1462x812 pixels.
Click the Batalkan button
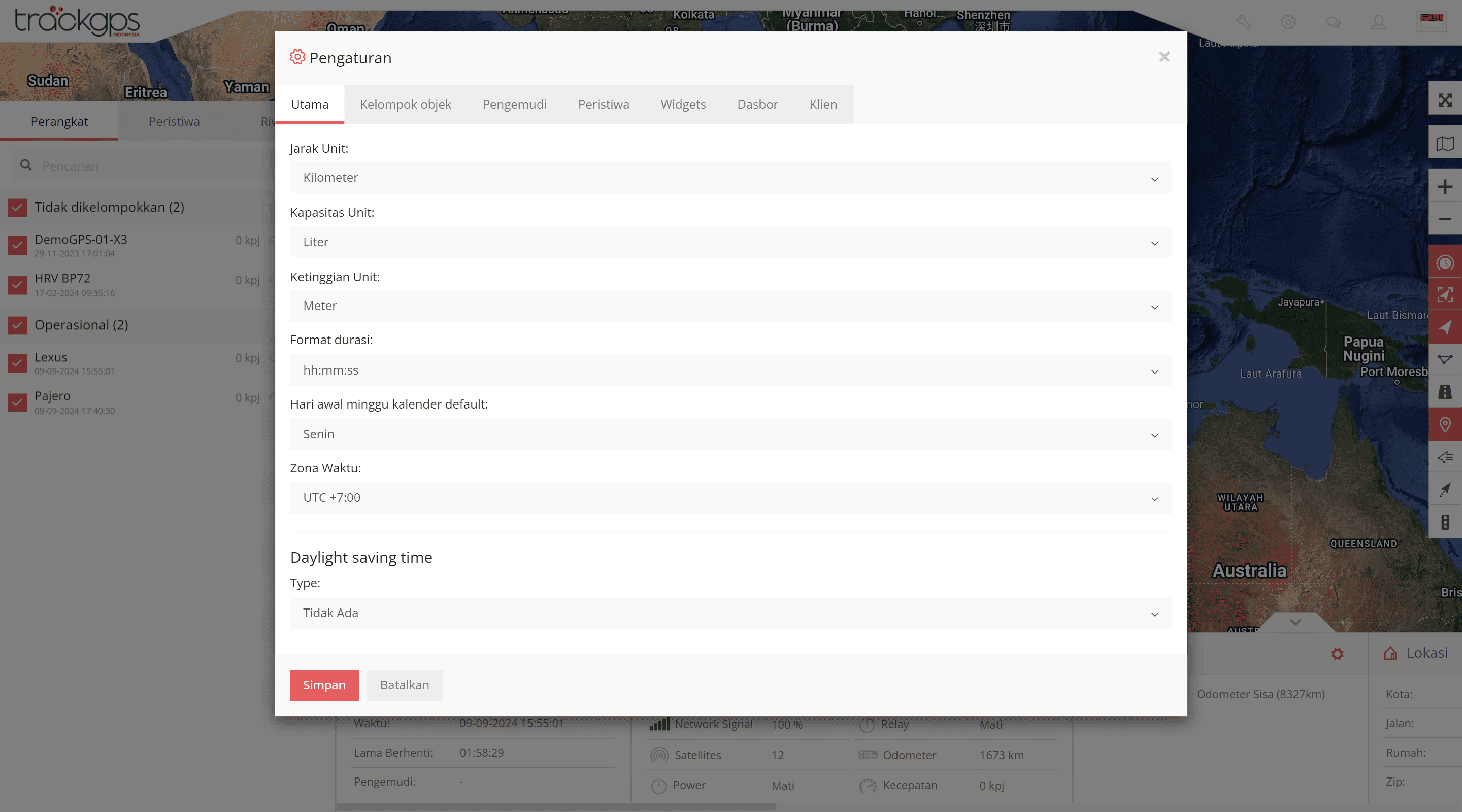coord(404,685)
